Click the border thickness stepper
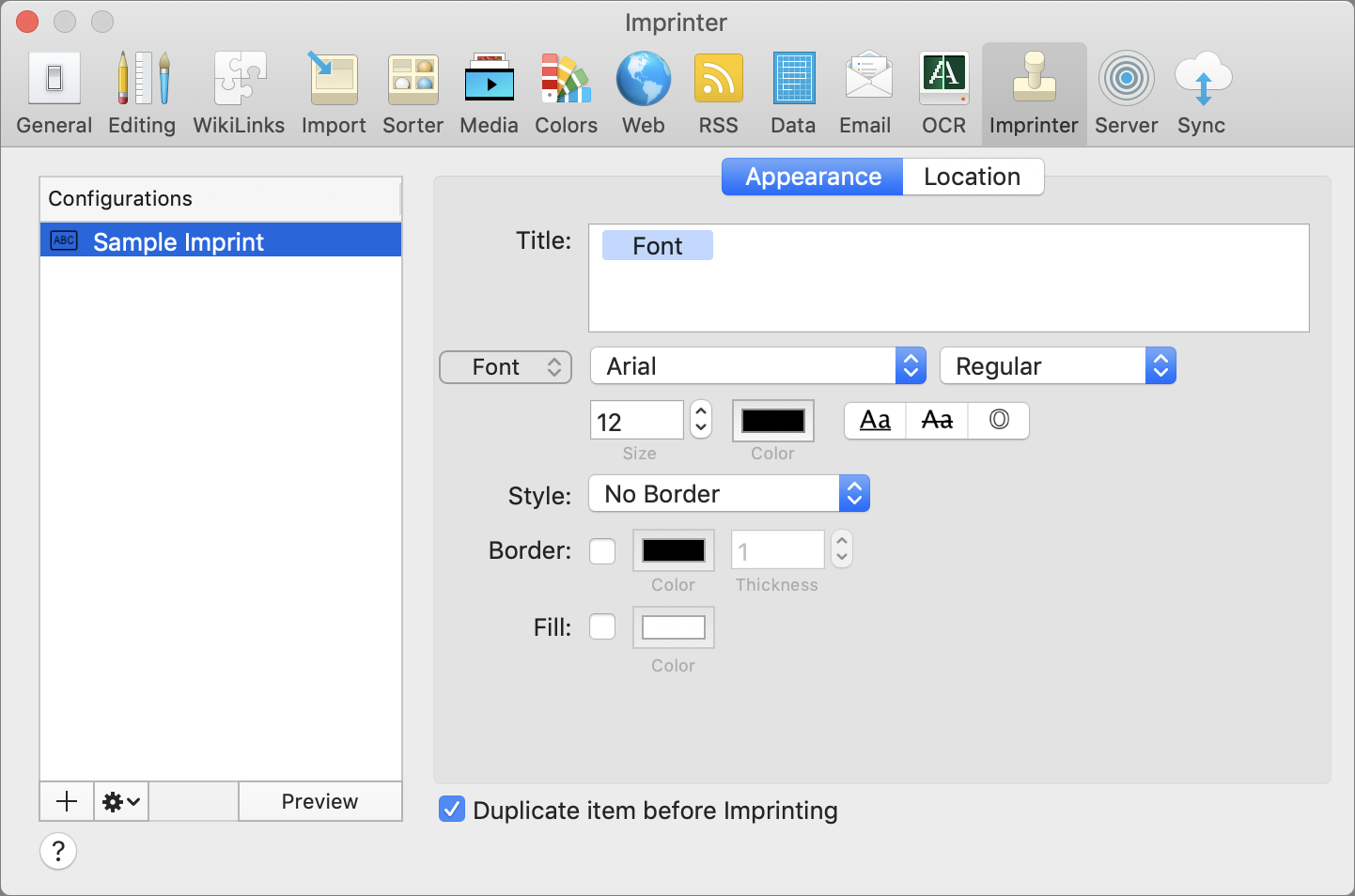This screenshot has height=896, width=1355. tap(842, 549)
